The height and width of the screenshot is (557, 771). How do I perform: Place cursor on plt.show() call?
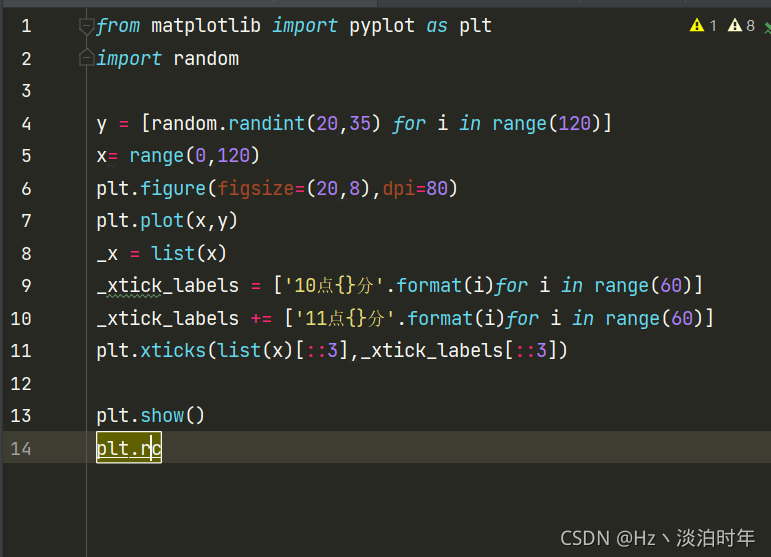tap(150, 416)
